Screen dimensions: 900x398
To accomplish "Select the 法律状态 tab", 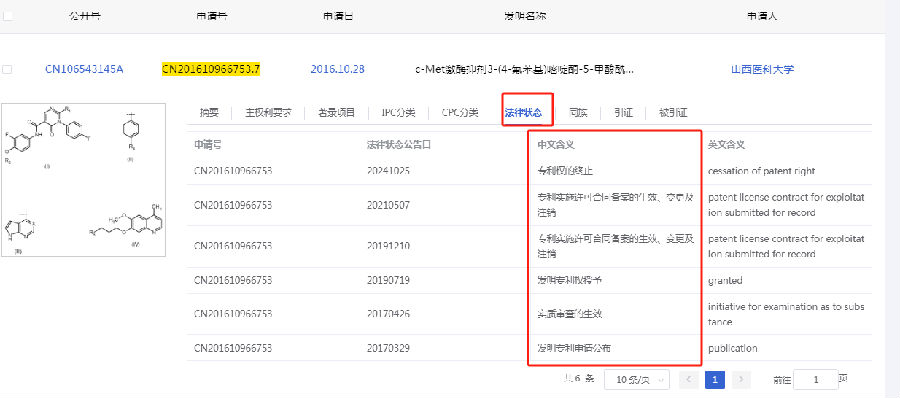I will [x=523, y=113].
